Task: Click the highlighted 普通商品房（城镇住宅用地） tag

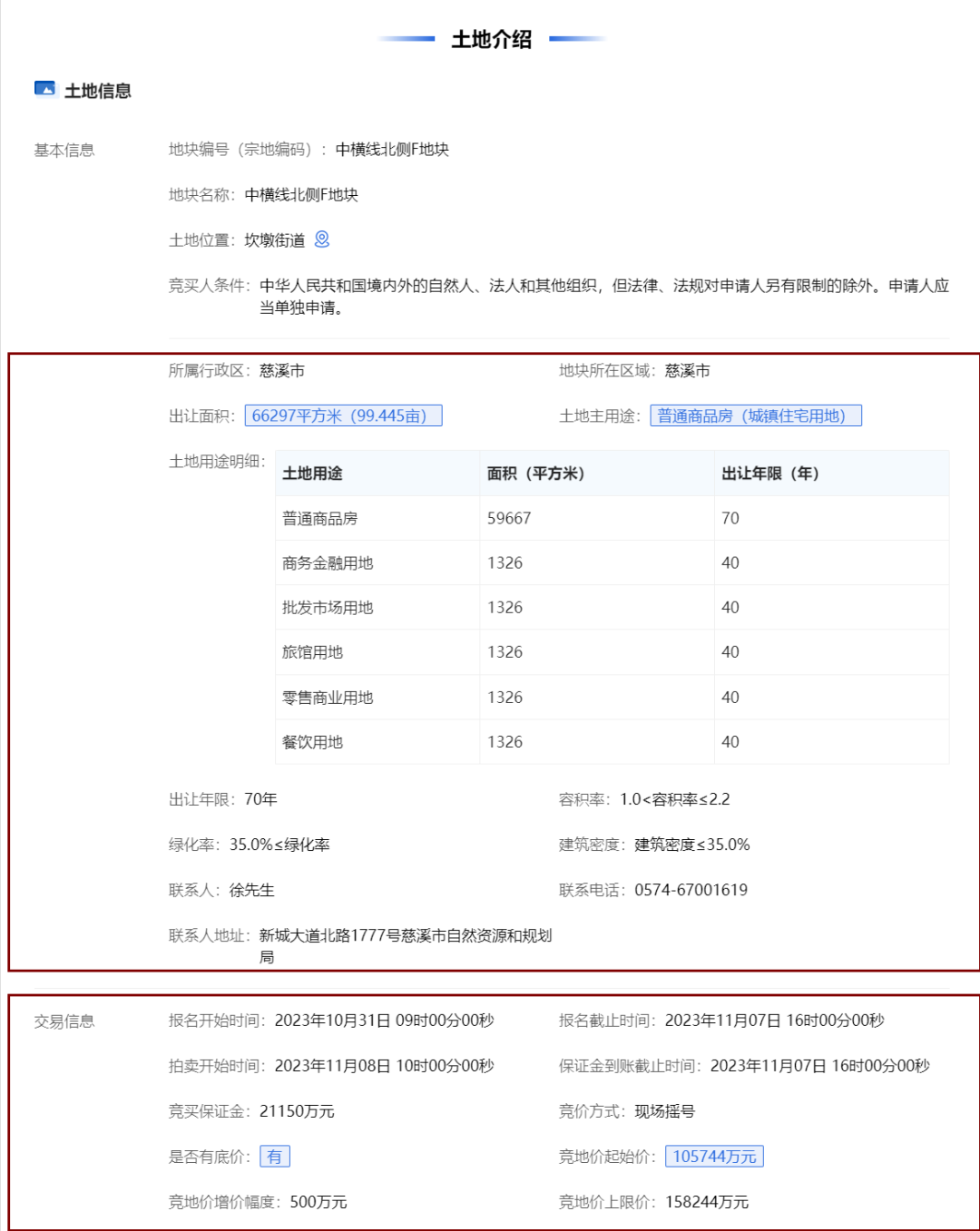Action: pyautogui.click(x=755, y=415)
